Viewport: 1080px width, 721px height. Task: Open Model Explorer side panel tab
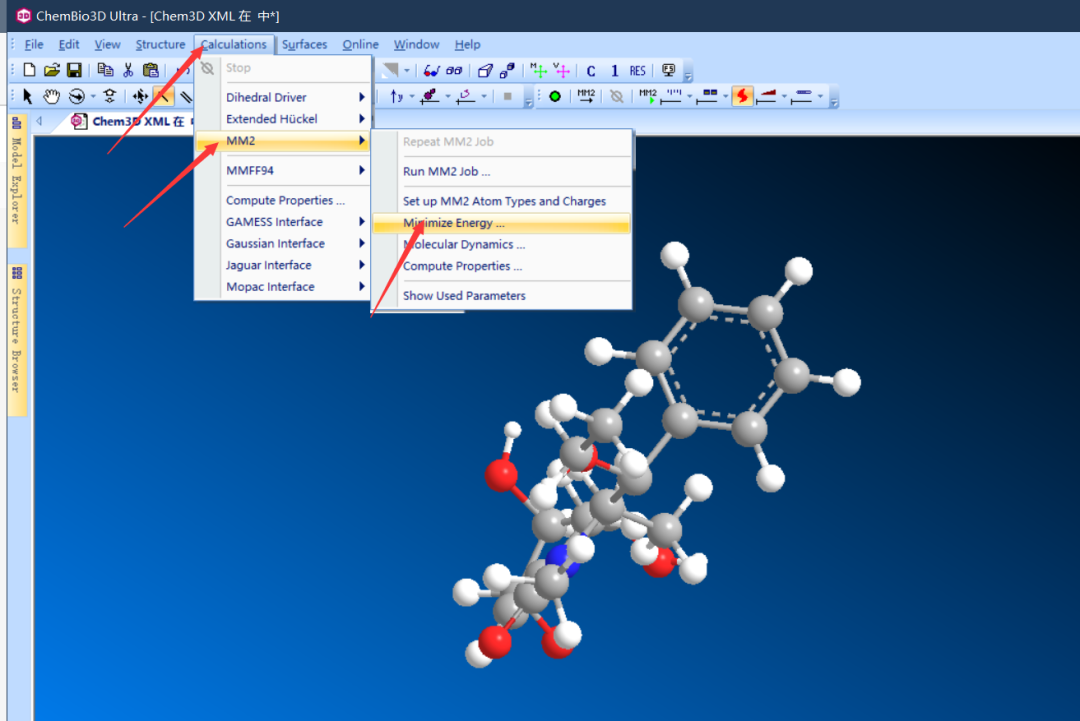(17, 181)
